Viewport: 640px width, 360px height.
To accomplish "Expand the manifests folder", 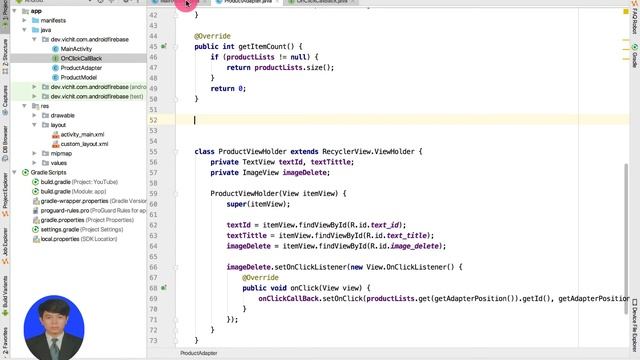I will (x=24, y=20).
